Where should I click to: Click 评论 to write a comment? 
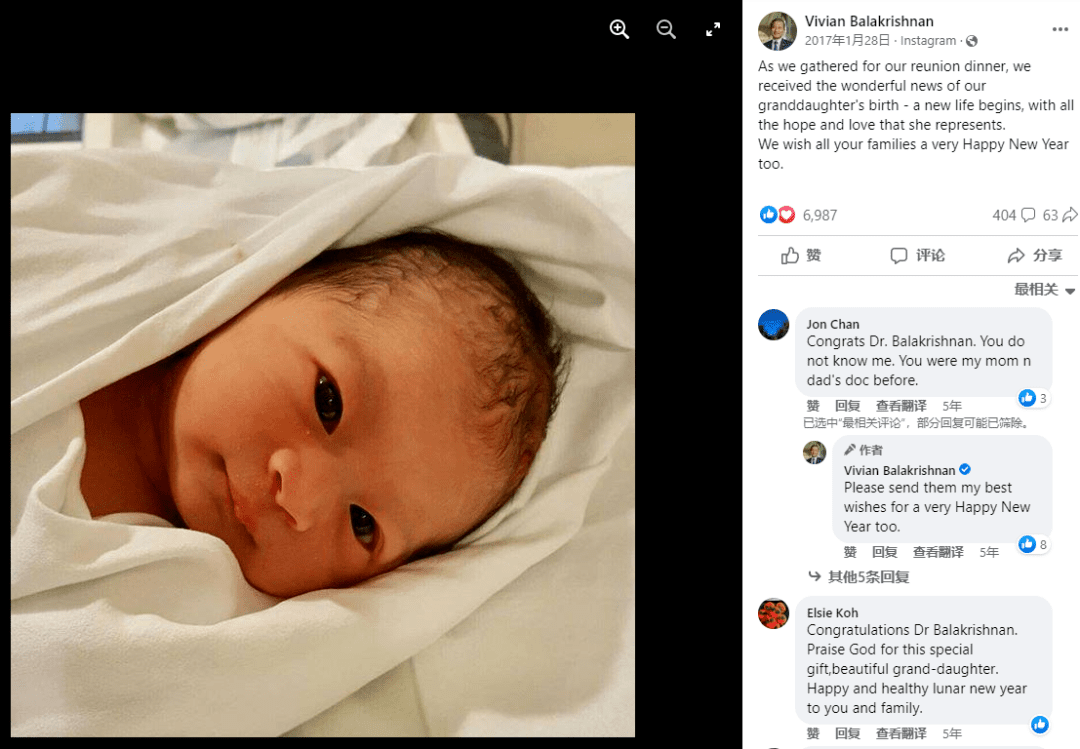pos(917,256)
